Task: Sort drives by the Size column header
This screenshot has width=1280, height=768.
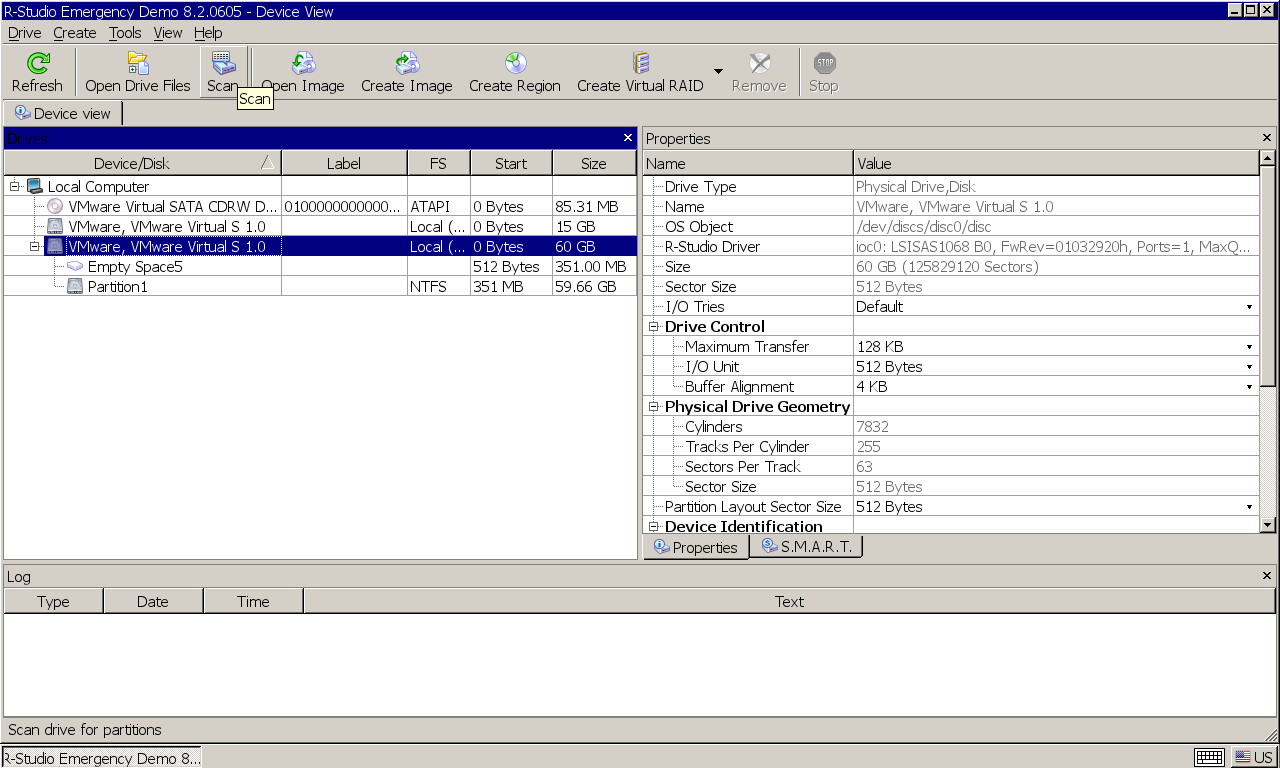Action: [594, 163]
